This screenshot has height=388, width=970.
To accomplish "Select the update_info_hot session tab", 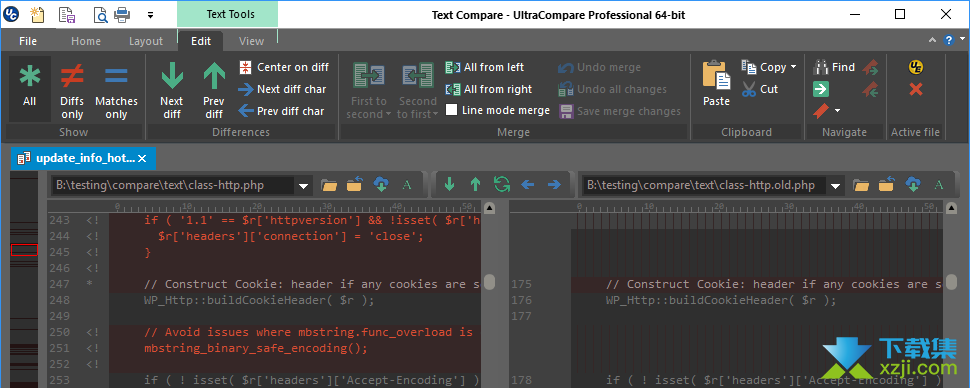I will pos(83,158).
